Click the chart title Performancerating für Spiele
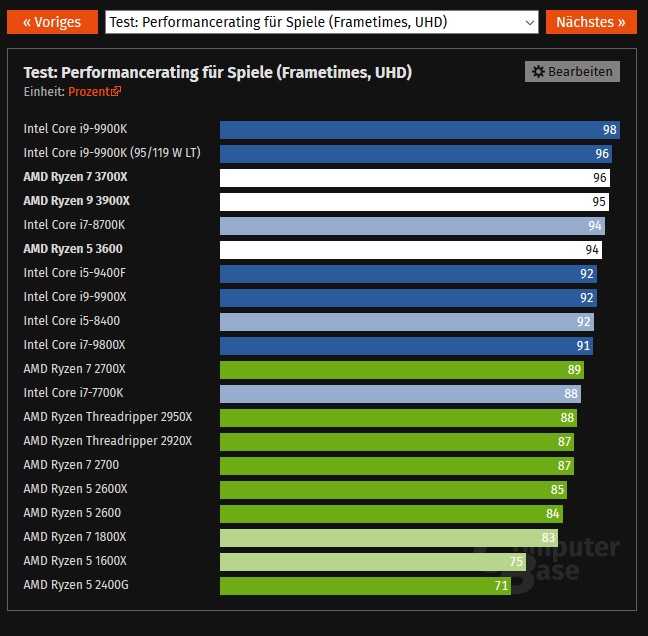The width and height of the screenshot is (648, 636). point(218,72)
